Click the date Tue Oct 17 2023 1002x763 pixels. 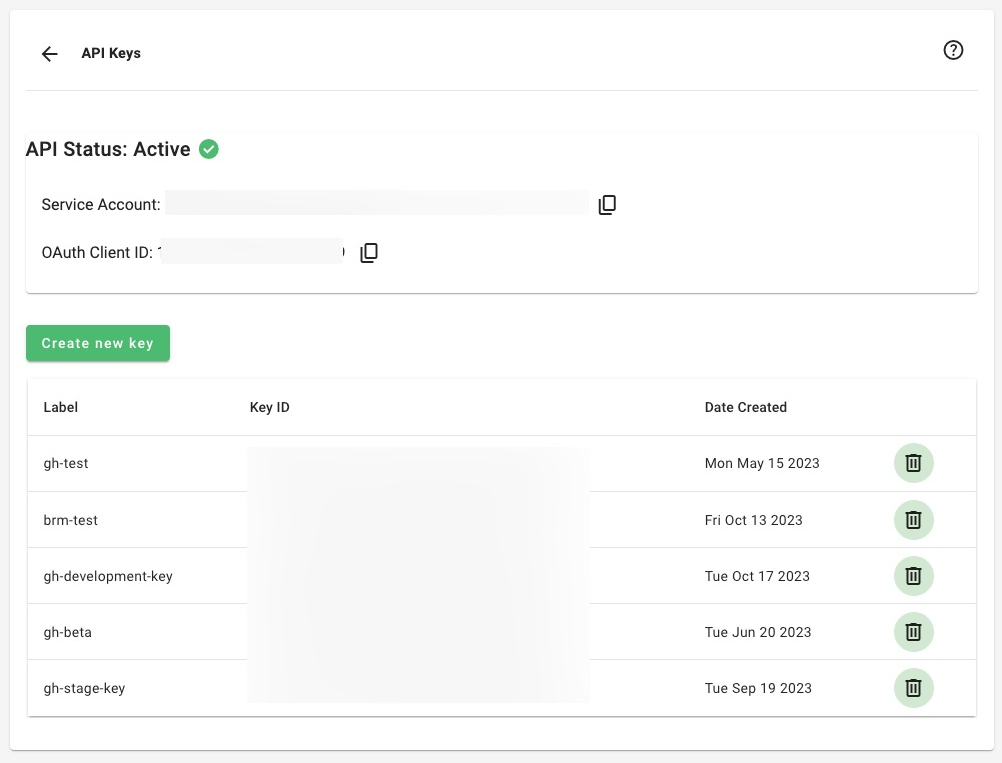click(757, 576)
